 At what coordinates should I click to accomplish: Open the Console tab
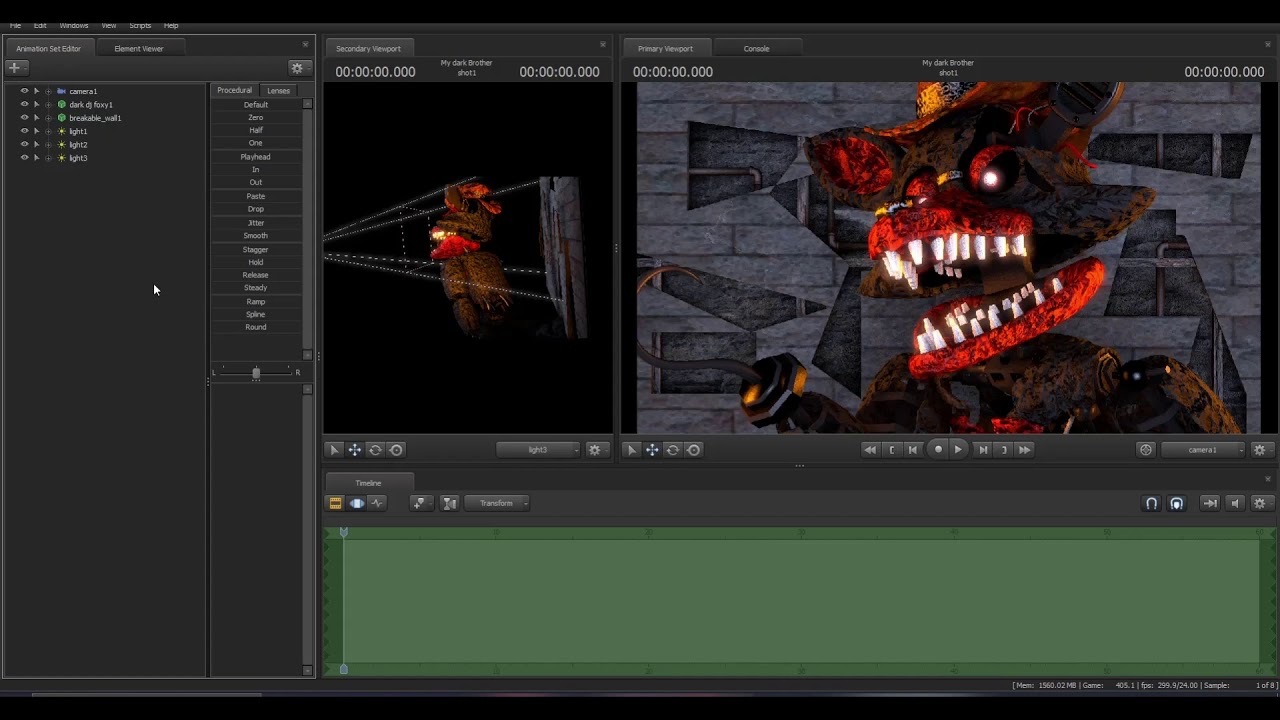tap(756, 48)
